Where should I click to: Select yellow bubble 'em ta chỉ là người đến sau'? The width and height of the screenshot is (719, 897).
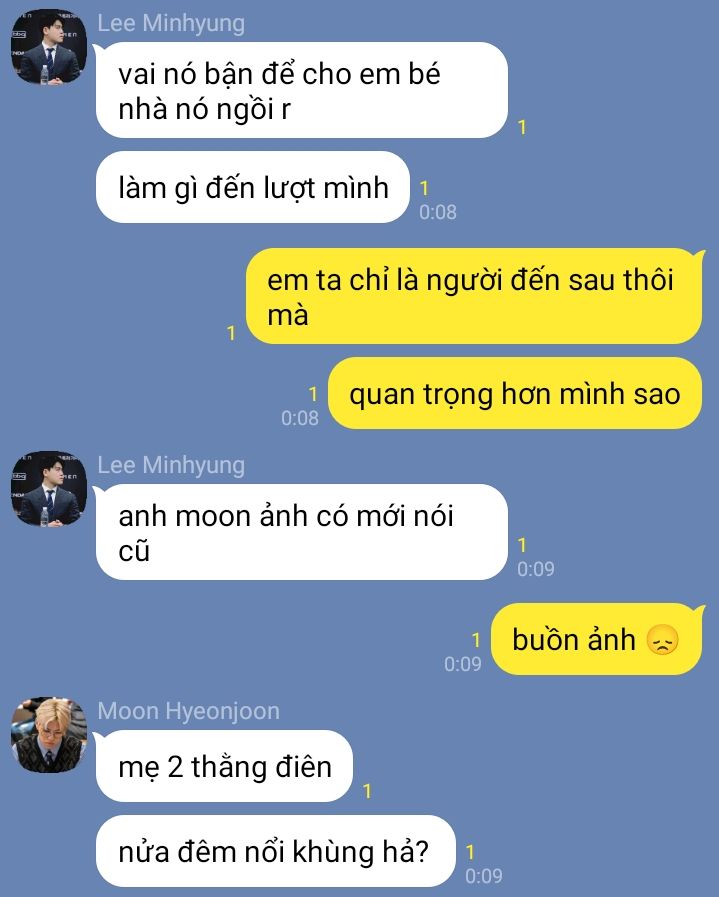click(474, 296)
